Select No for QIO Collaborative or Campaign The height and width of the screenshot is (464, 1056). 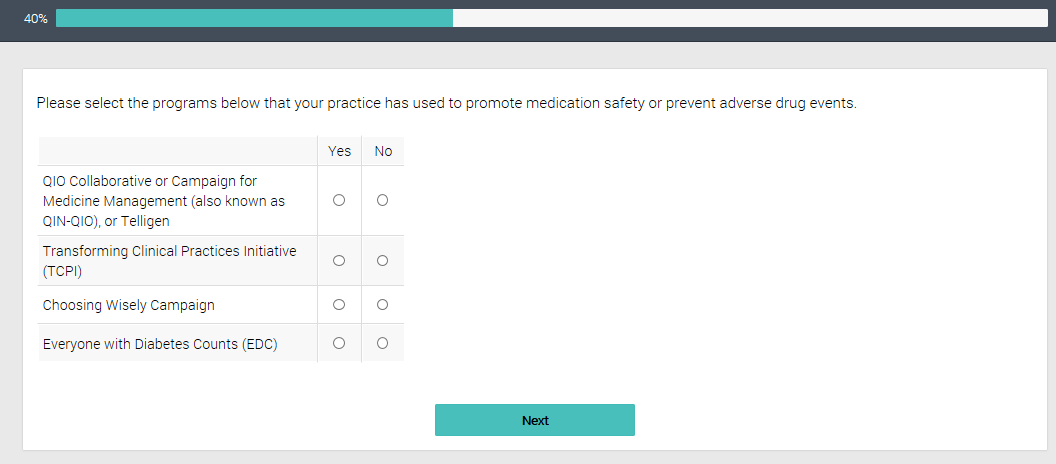382,200
